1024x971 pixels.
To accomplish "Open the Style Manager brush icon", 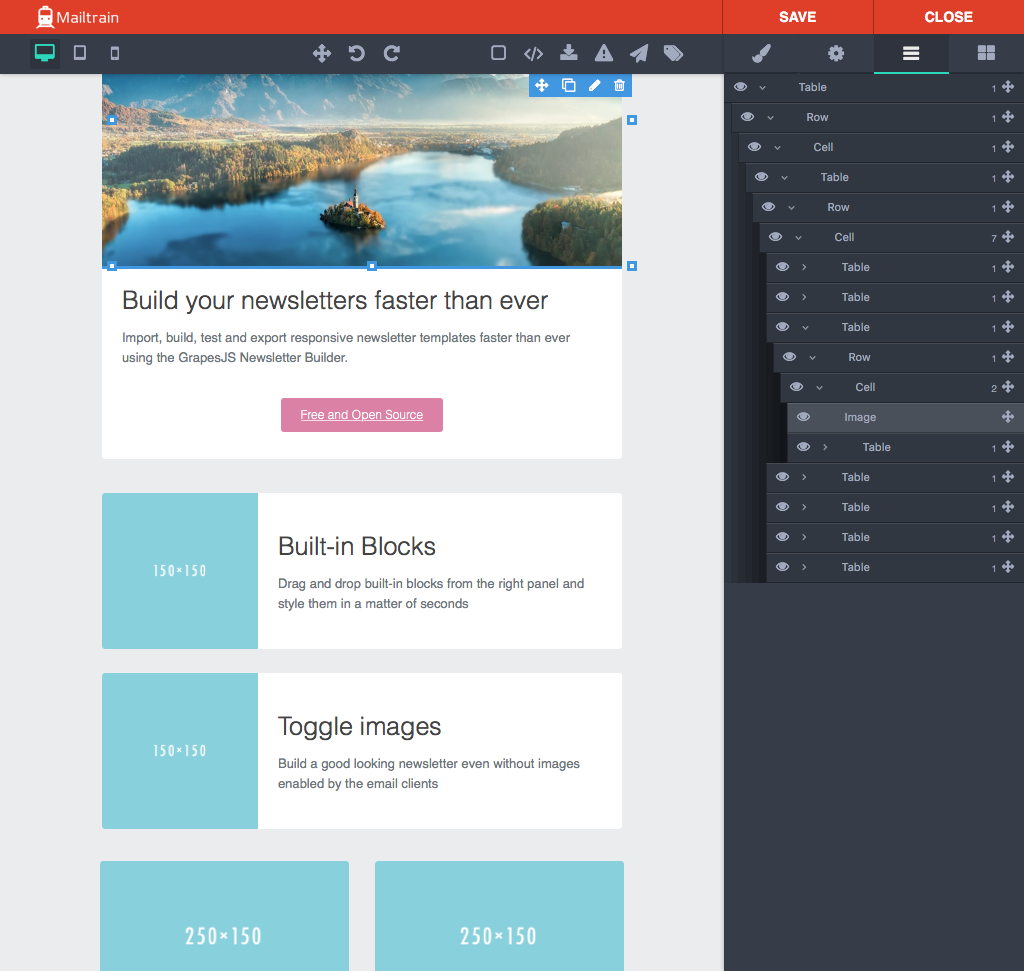I will point(761,53).
